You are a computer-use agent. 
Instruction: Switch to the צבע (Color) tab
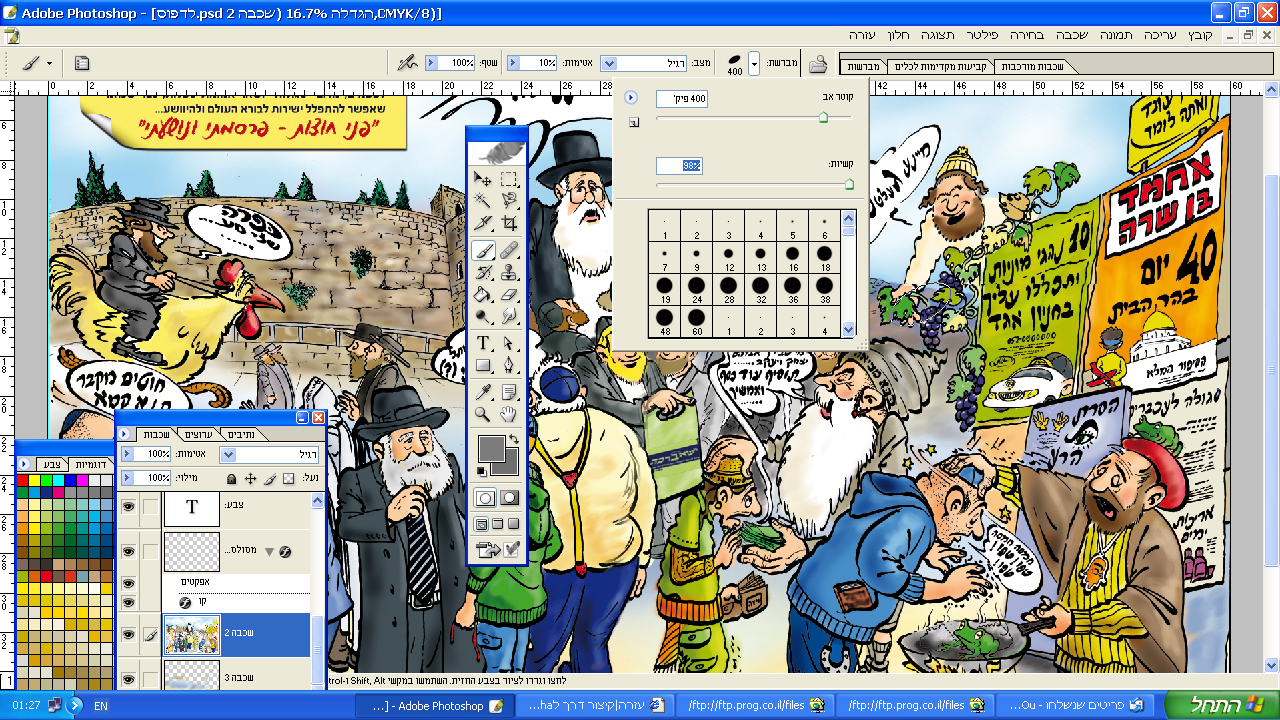click(51, 464)
